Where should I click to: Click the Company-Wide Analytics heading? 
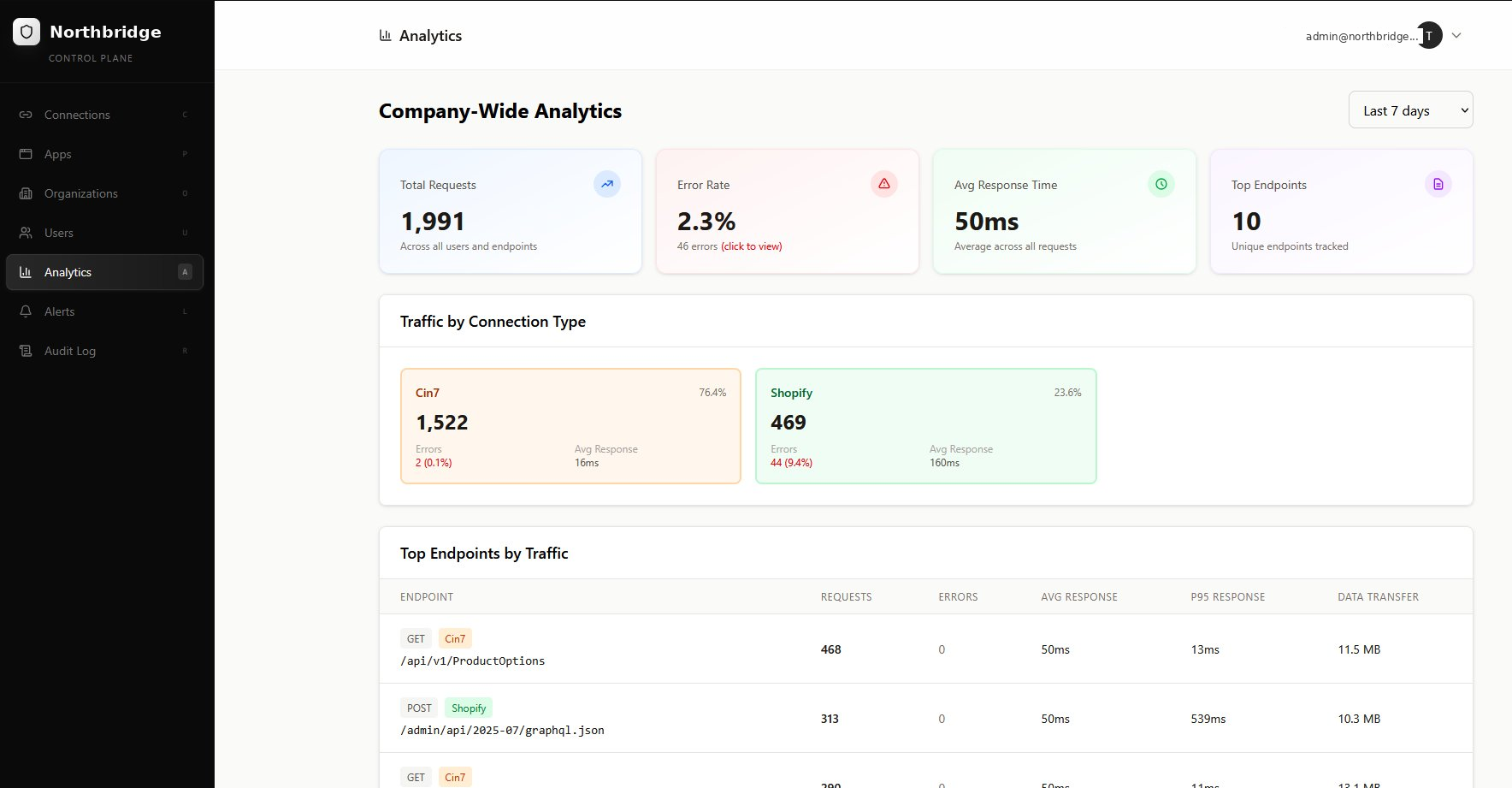(x=500, y=111)
